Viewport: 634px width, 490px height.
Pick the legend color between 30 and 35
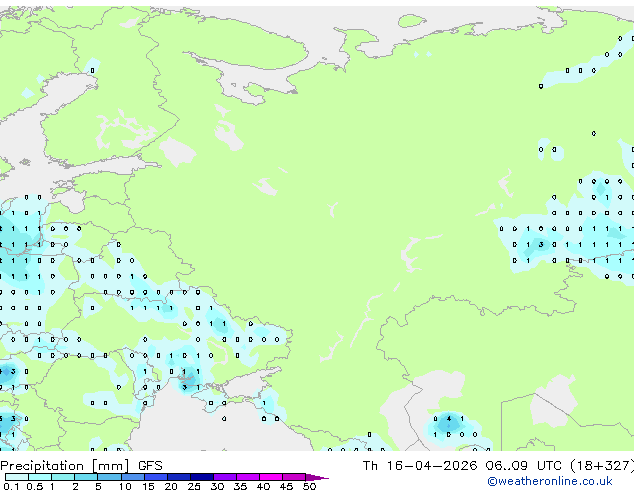tap(225, 477)
